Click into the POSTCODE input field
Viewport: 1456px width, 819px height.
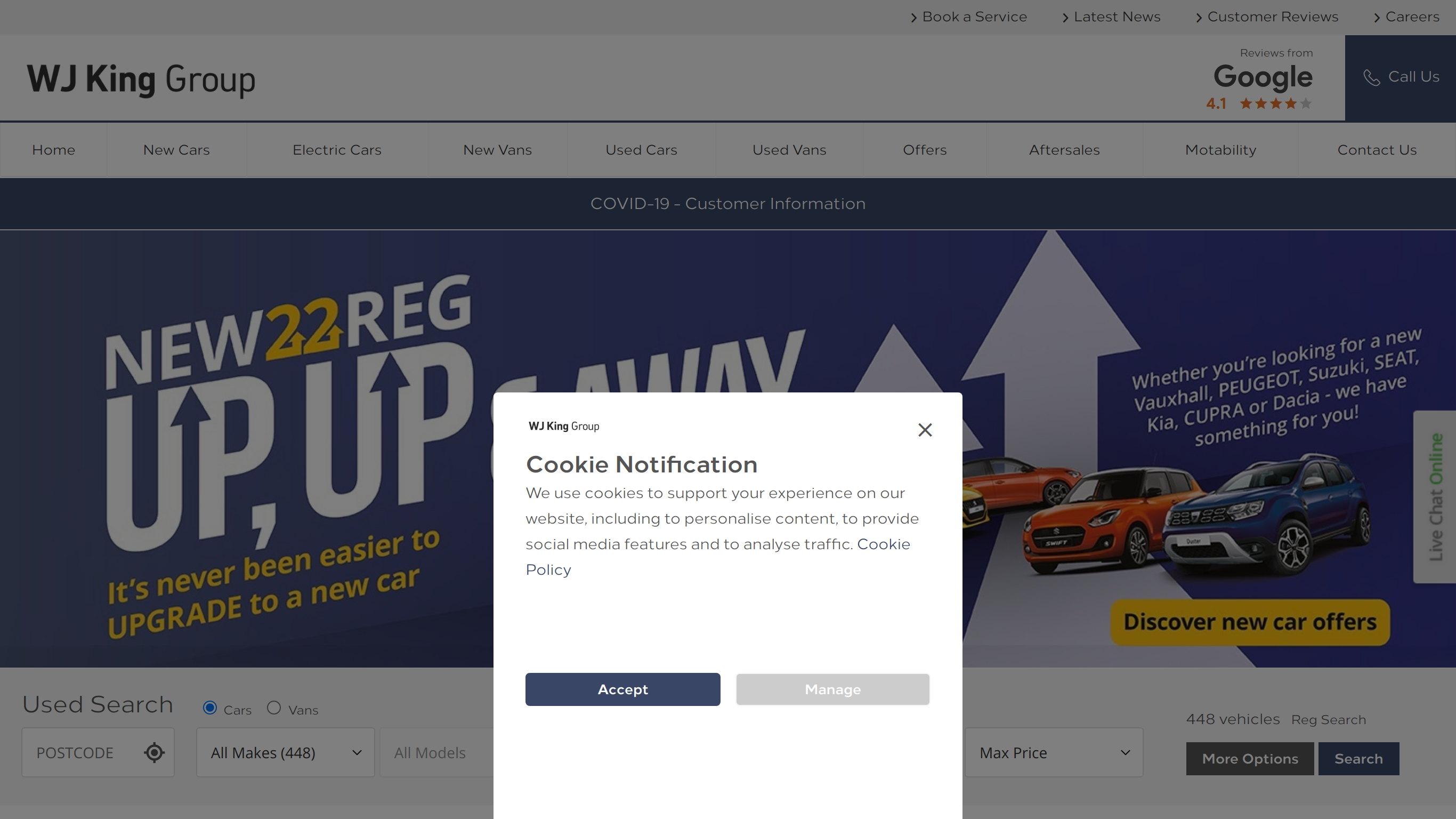pyautogui.click(x=82, y=752)
